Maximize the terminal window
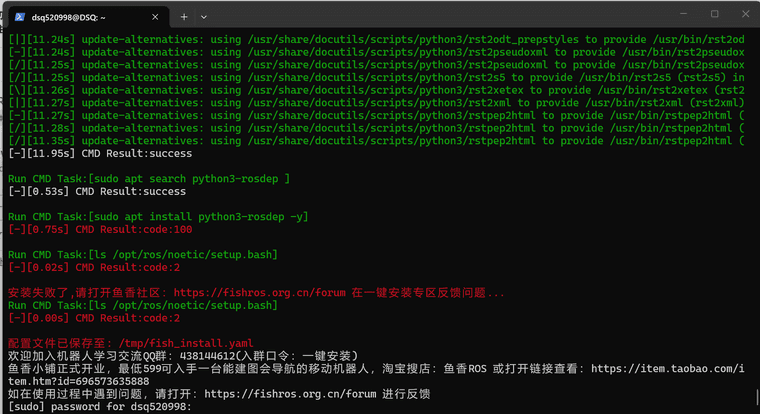The height and width of the screenshot is (414, 760). pos(714,14)
